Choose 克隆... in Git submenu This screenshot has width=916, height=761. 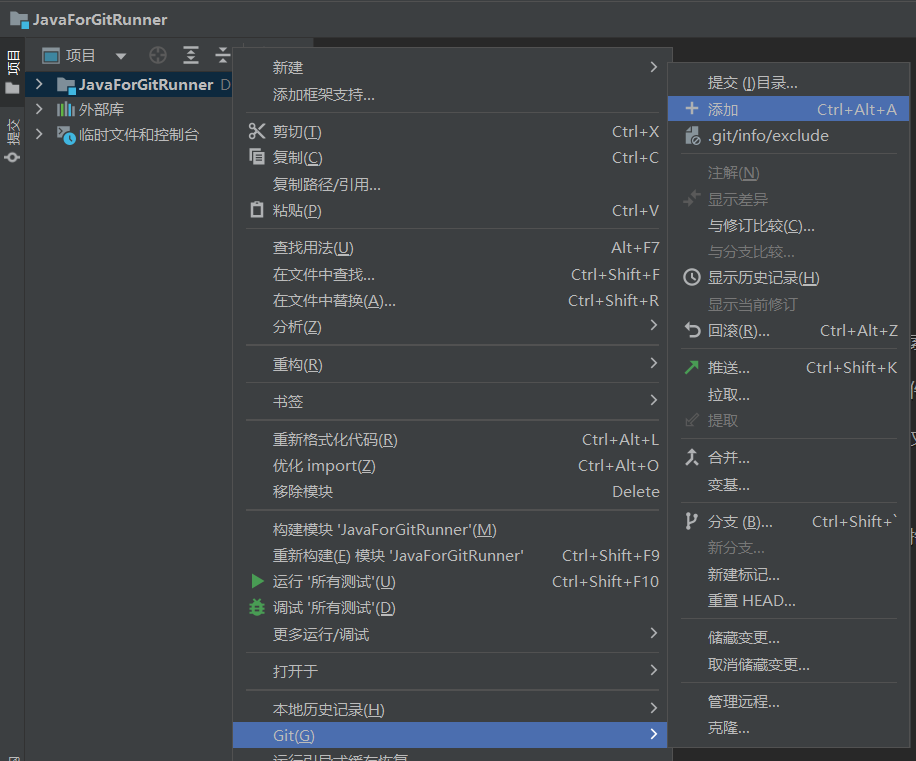pos(789,727)
